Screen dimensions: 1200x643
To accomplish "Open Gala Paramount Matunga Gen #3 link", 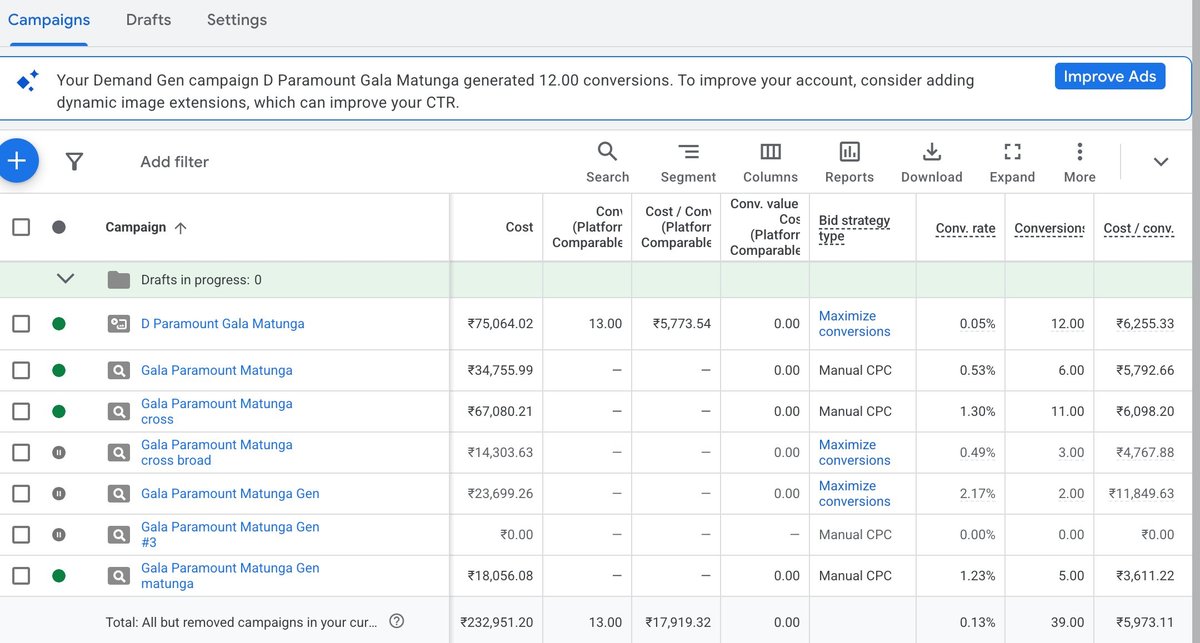I will [x=230, y=534].
